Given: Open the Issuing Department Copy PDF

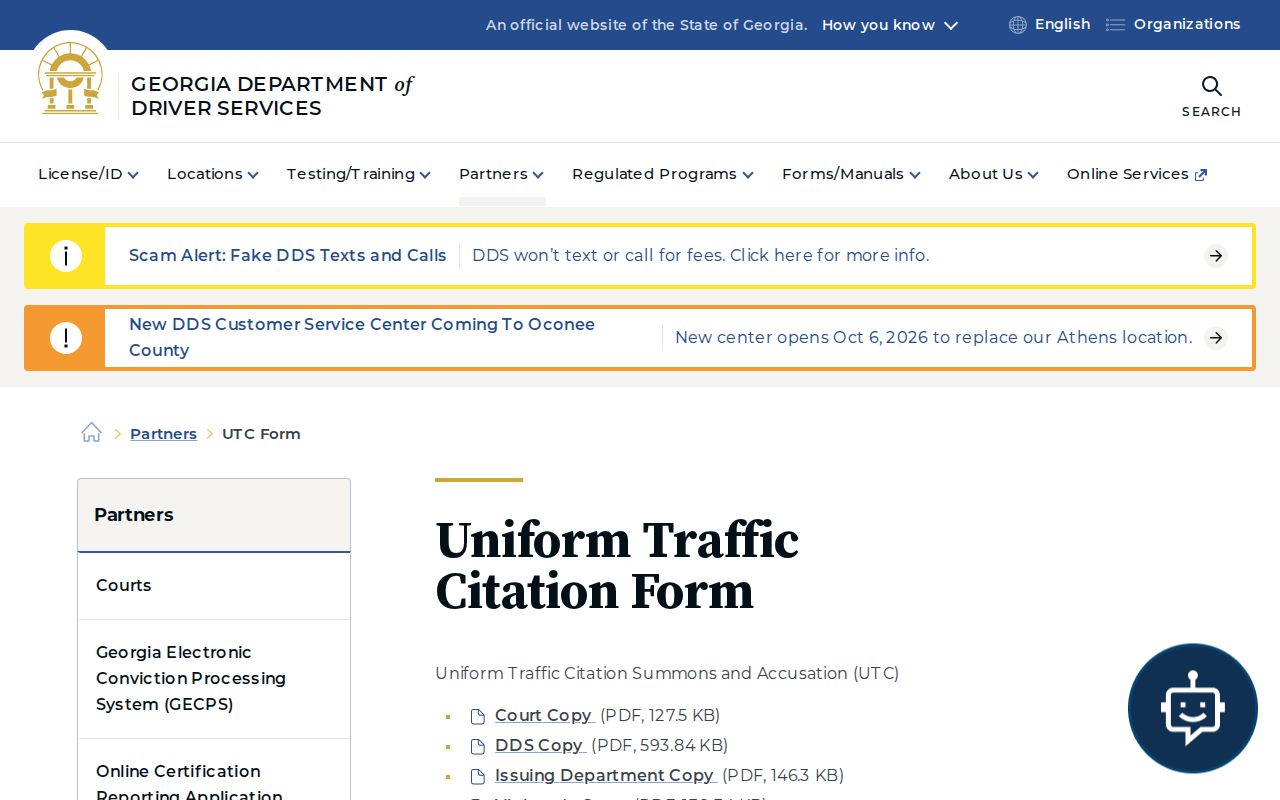Looking at the screenshot, I should point(604,775).
